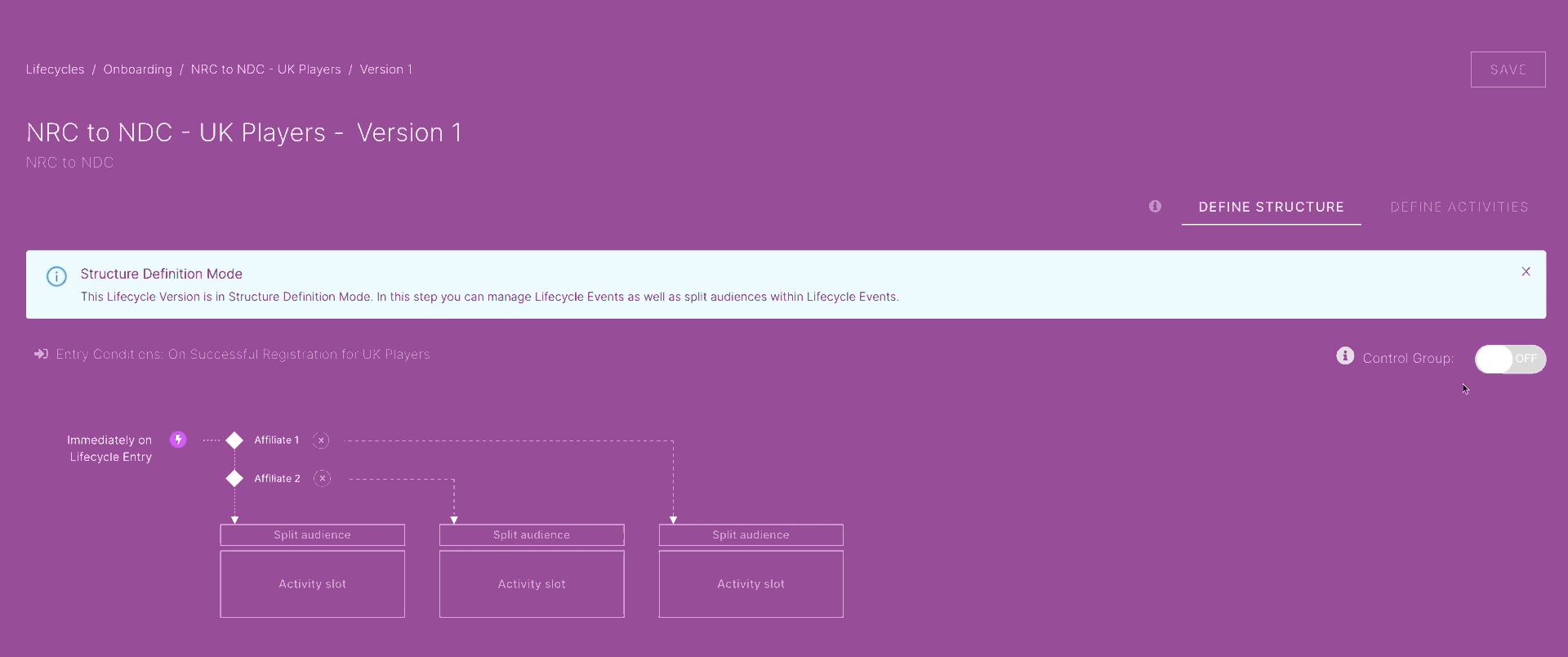Viewport: 1568px width, 657px height.
Task: Click the Control Group label
Action: [x=1408, y=358]
